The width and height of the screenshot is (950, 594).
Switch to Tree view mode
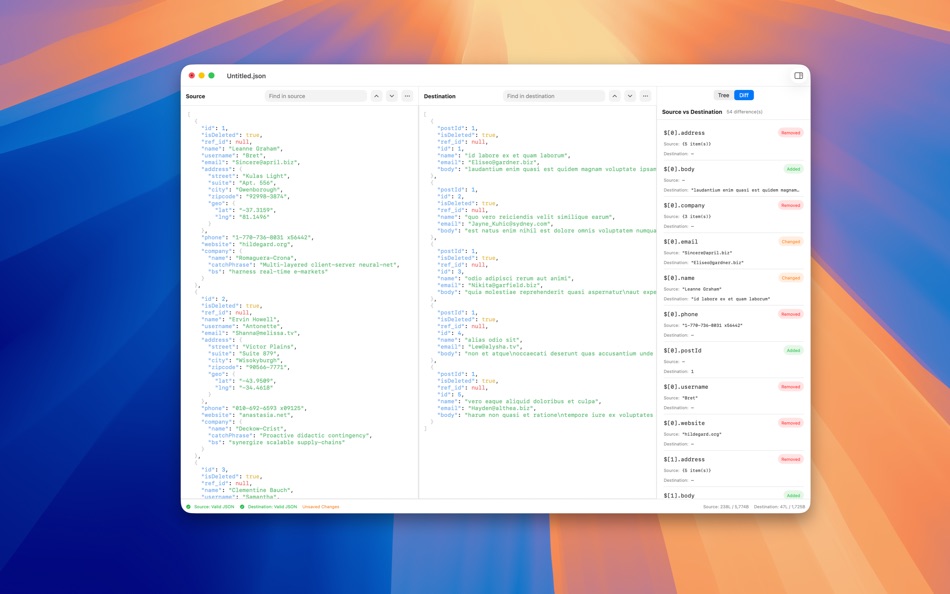coord(722,94)
